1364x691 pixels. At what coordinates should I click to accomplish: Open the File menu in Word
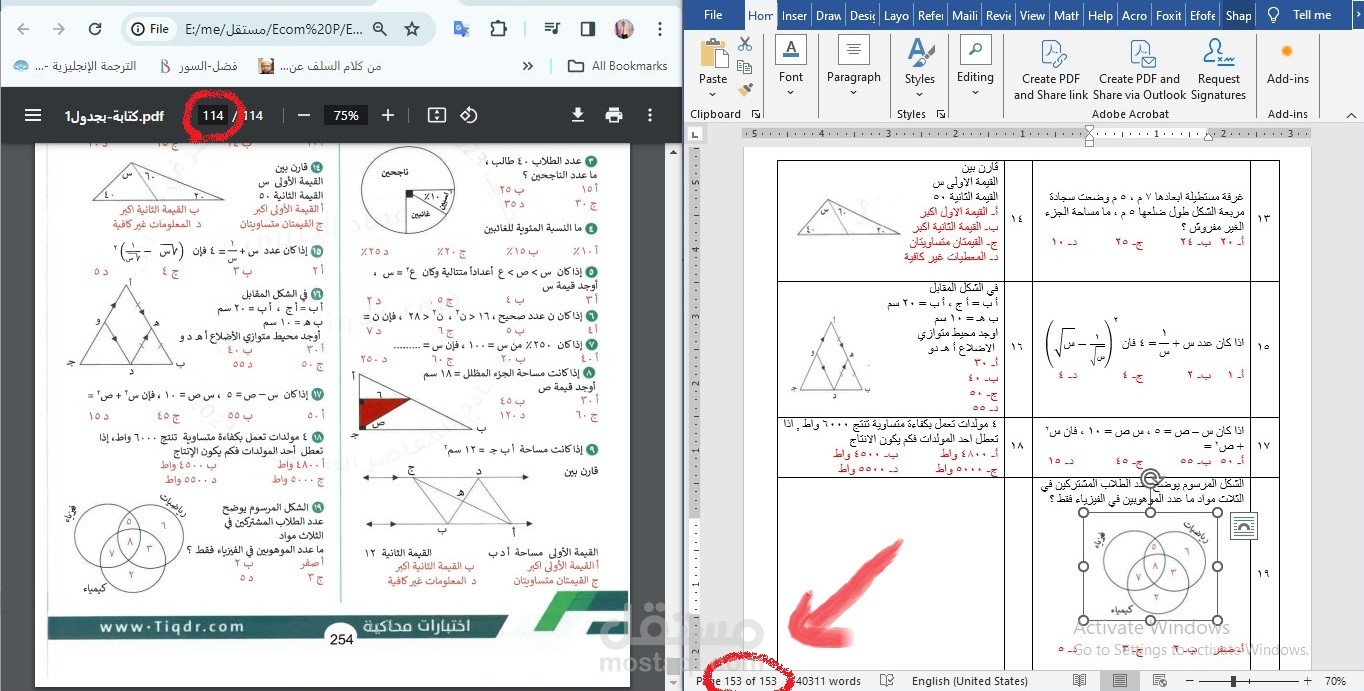(x=713, y=15)
